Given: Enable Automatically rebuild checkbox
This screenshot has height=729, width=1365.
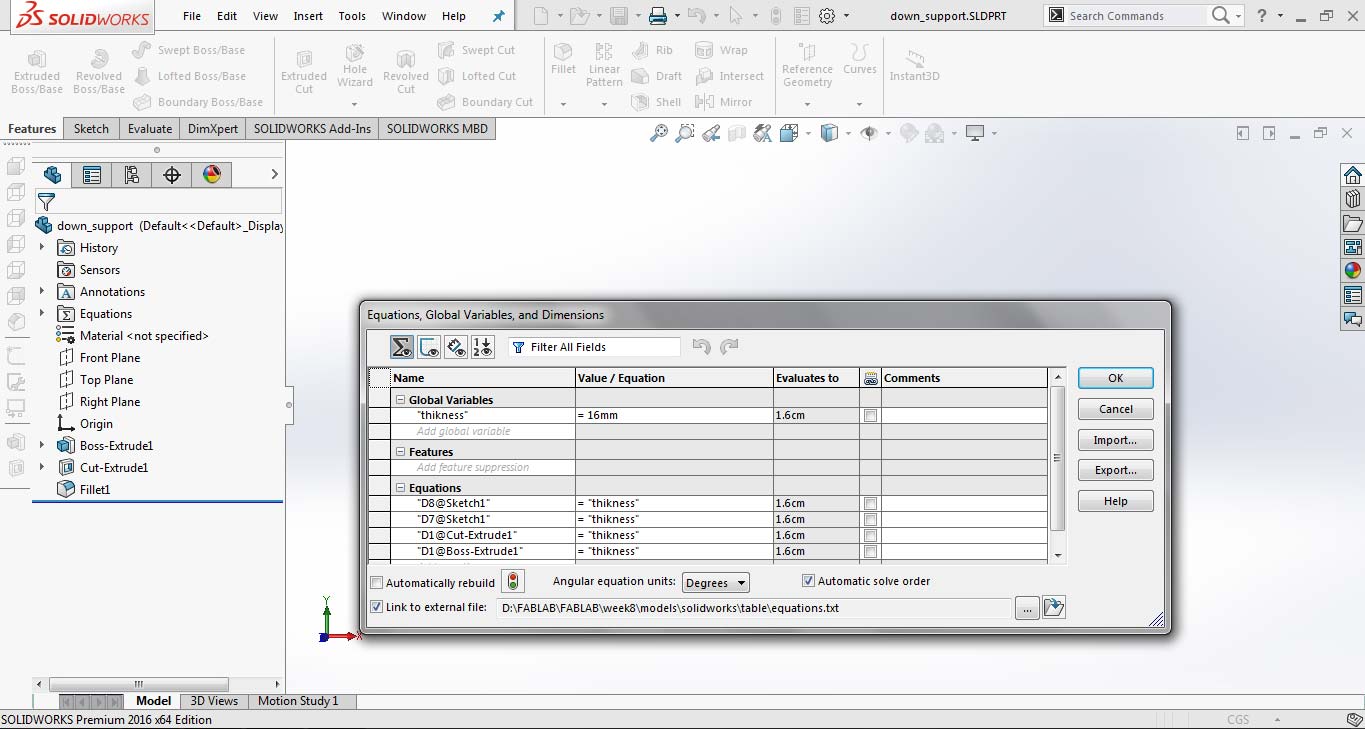Looking at the screenshot, I should [377, 583].
